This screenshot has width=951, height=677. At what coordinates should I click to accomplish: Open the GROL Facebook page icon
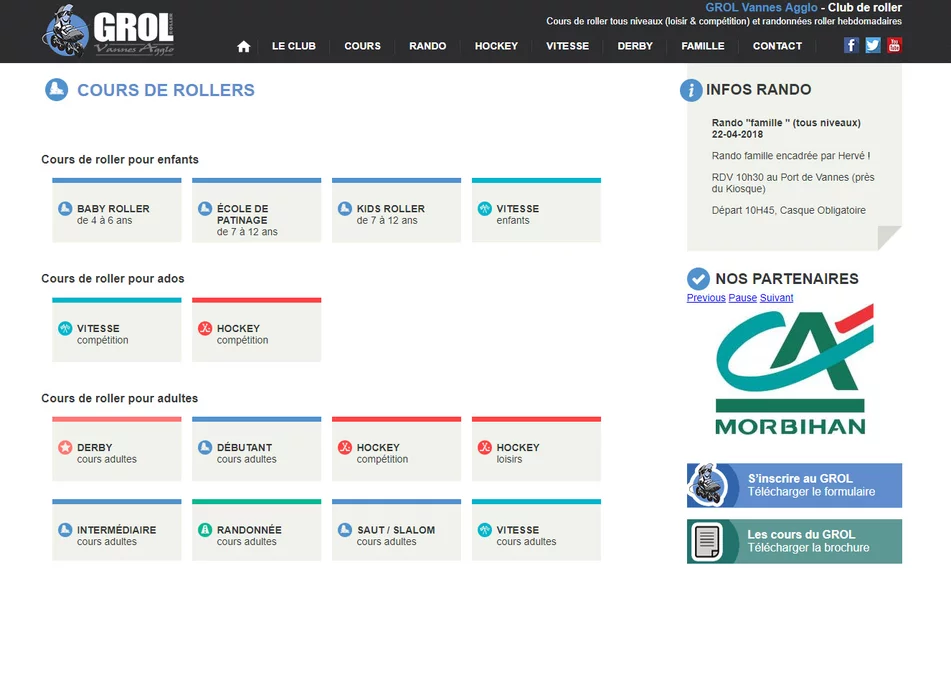tap(851, 45)
